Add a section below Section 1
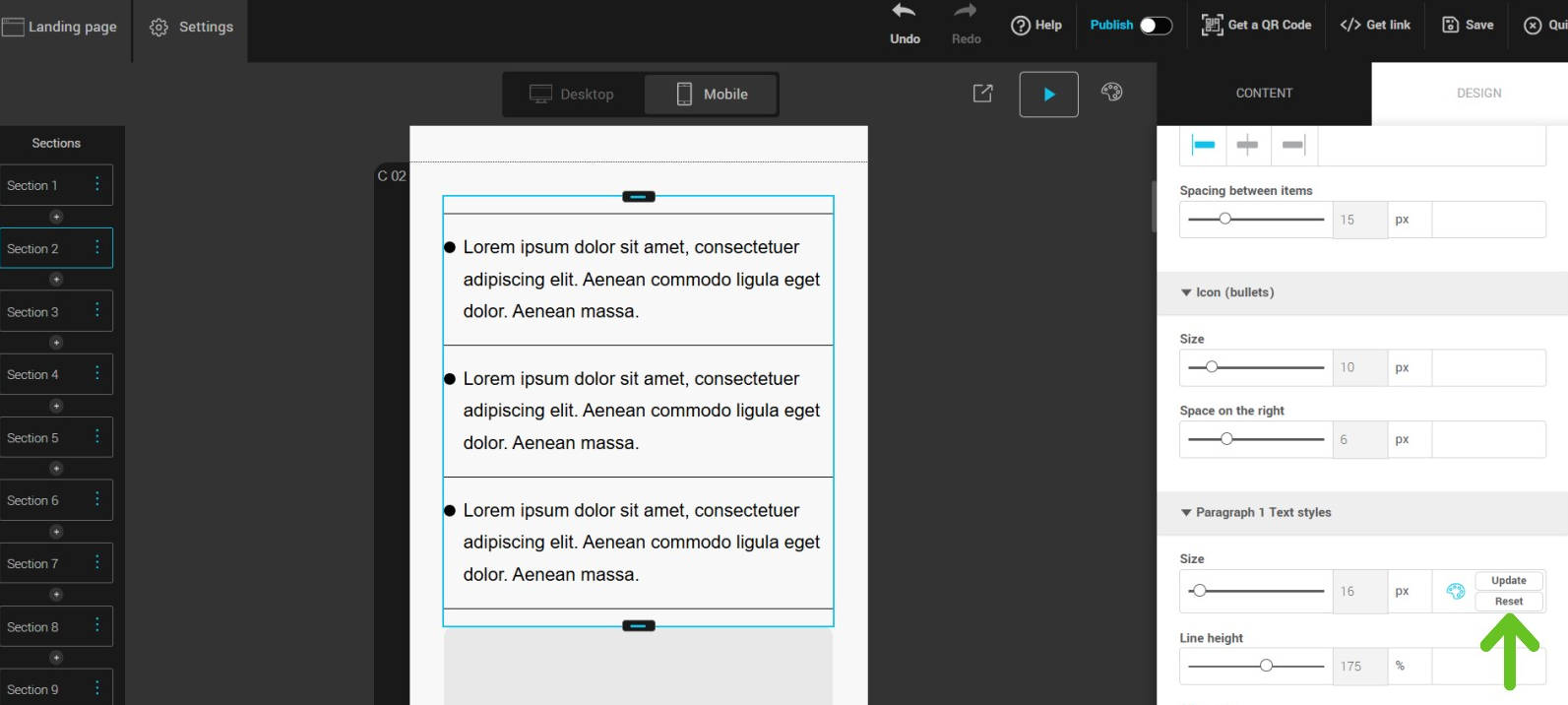The height and width of the screenshot is (705, 1568). [x=56, y=217]
